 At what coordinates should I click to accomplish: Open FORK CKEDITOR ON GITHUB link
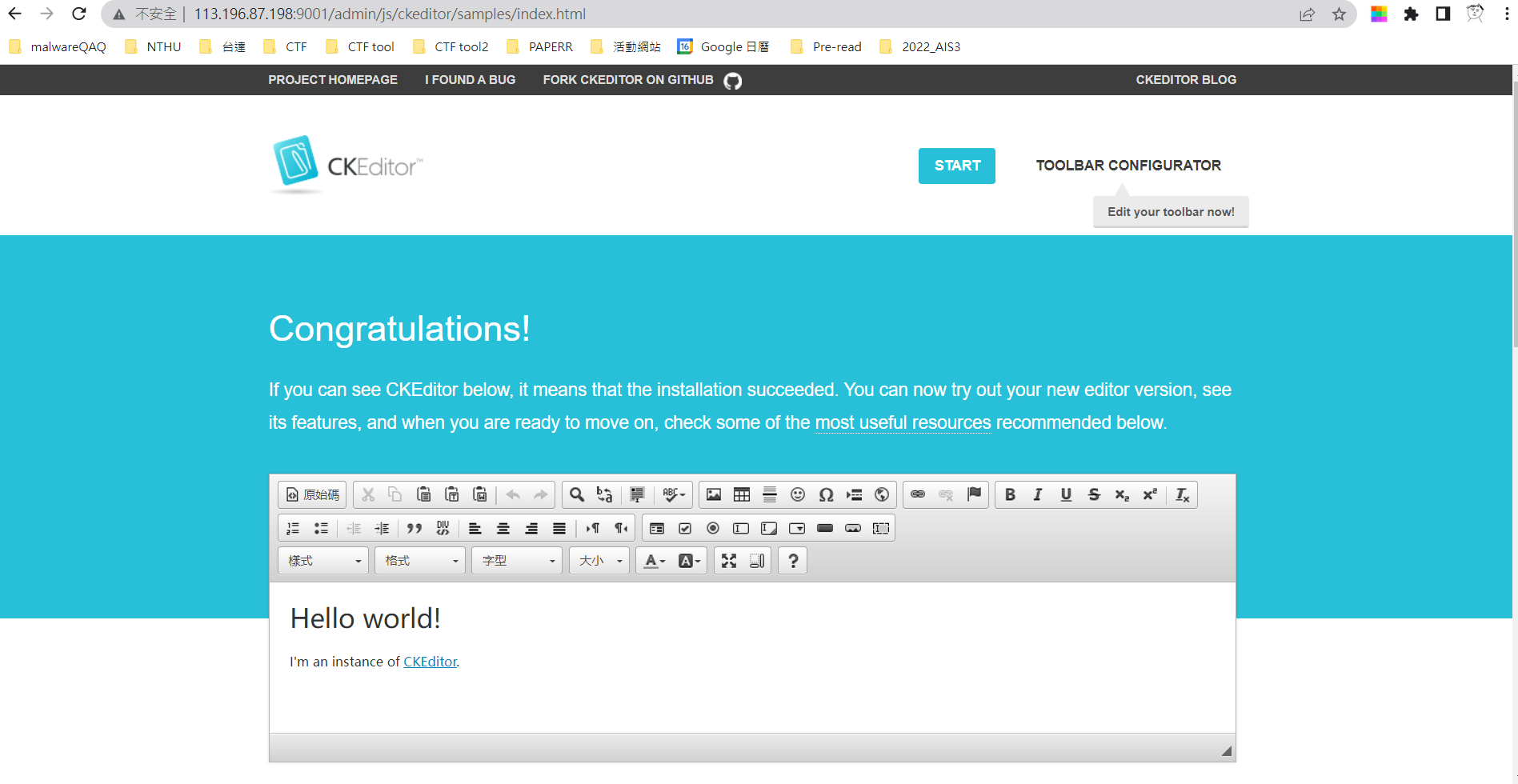click(x=643, y=80)
